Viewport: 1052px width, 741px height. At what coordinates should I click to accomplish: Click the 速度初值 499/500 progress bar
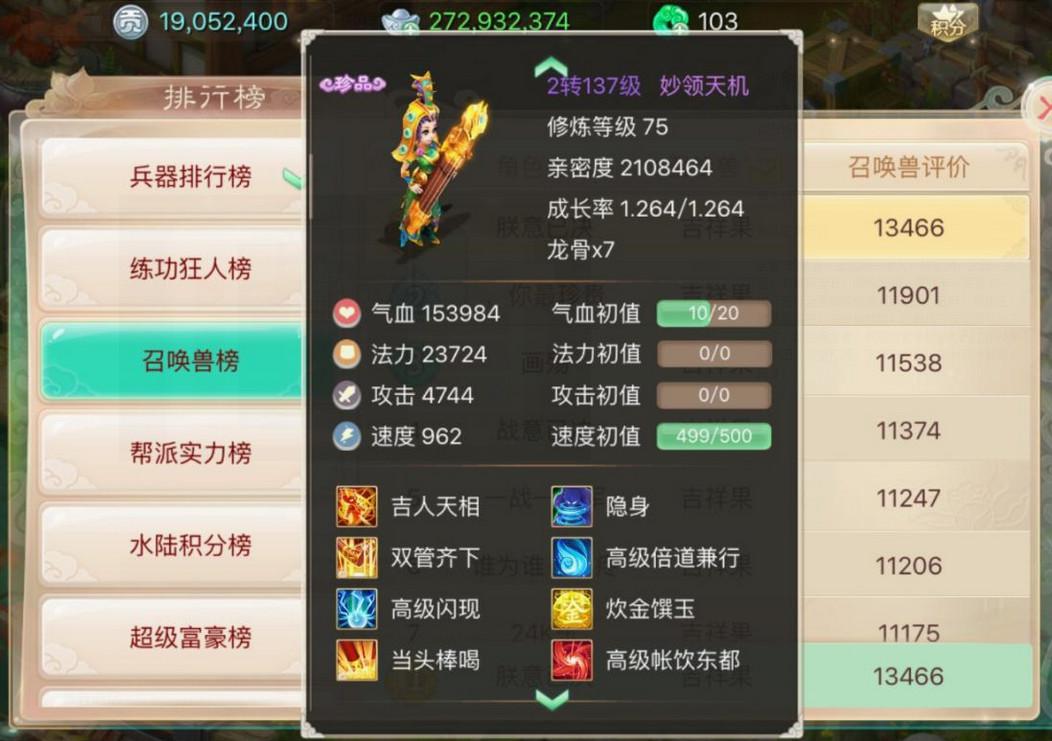coord(714,436)
